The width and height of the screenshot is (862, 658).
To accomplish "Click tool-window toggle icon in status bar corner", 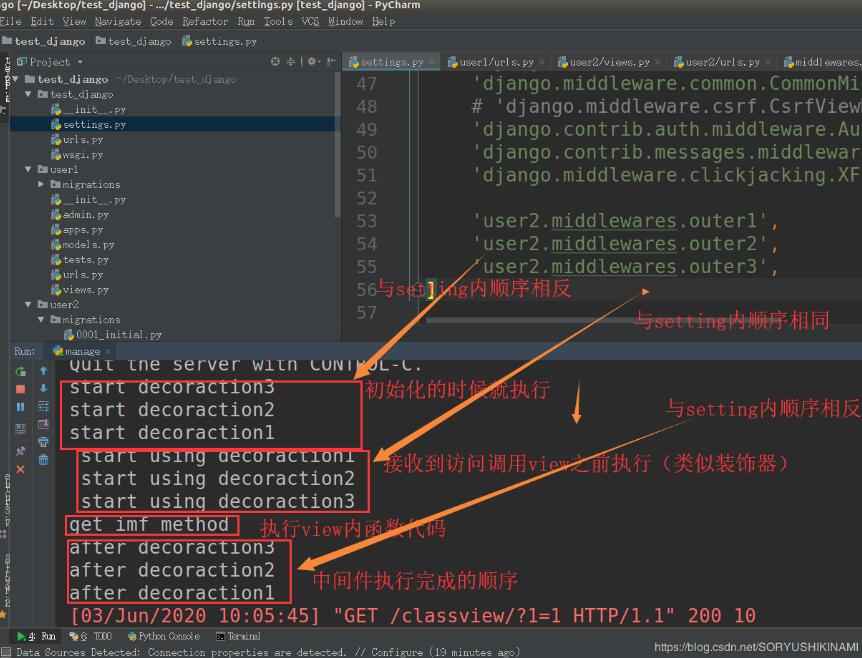I will tap(5, 653).
